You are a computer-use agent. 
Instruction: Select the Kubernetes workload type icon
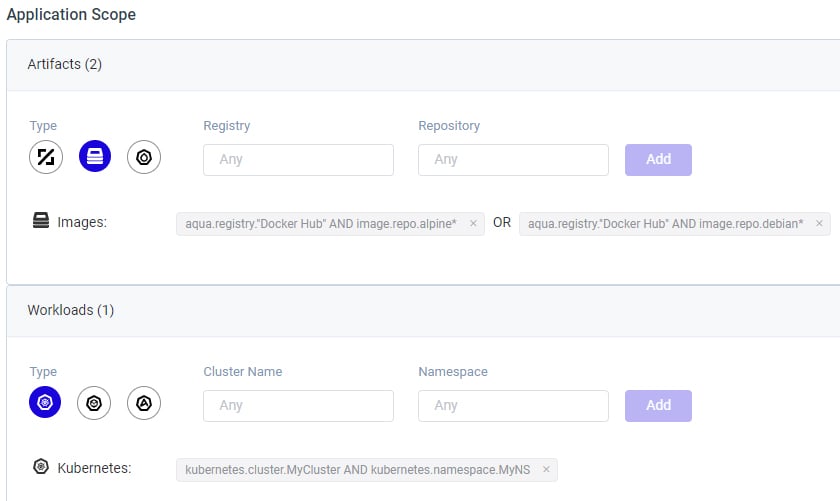[45, 402]
